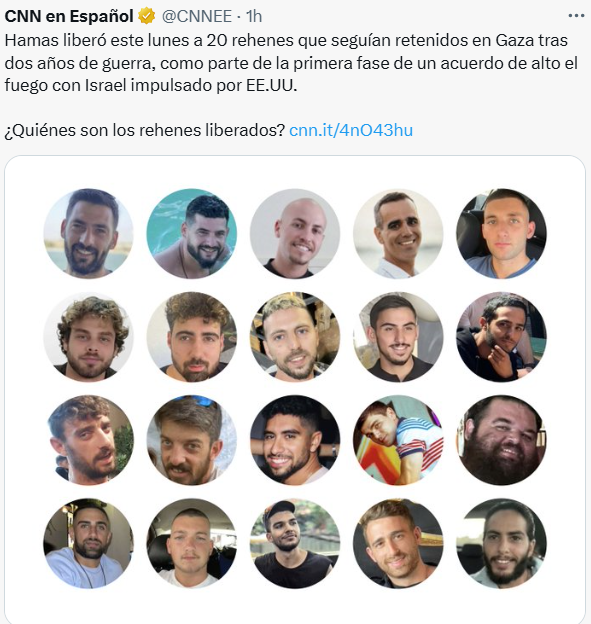Open photo of man resting hand on chin
The width and height of the screenshot is (591, 624).
click(501, 337)
